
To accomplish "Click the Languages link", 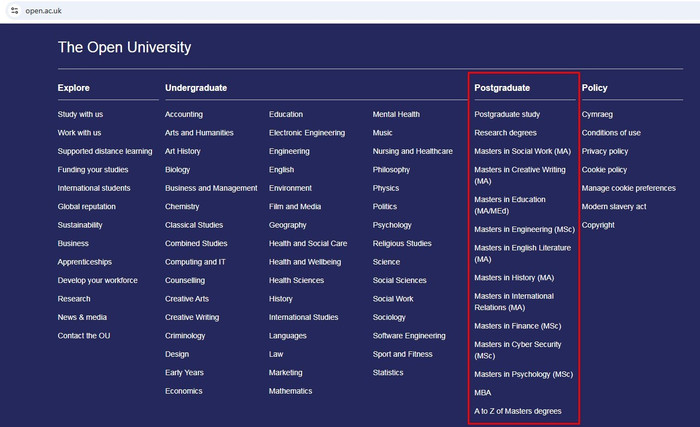I will pyautogui.click(x=288, y=335).
